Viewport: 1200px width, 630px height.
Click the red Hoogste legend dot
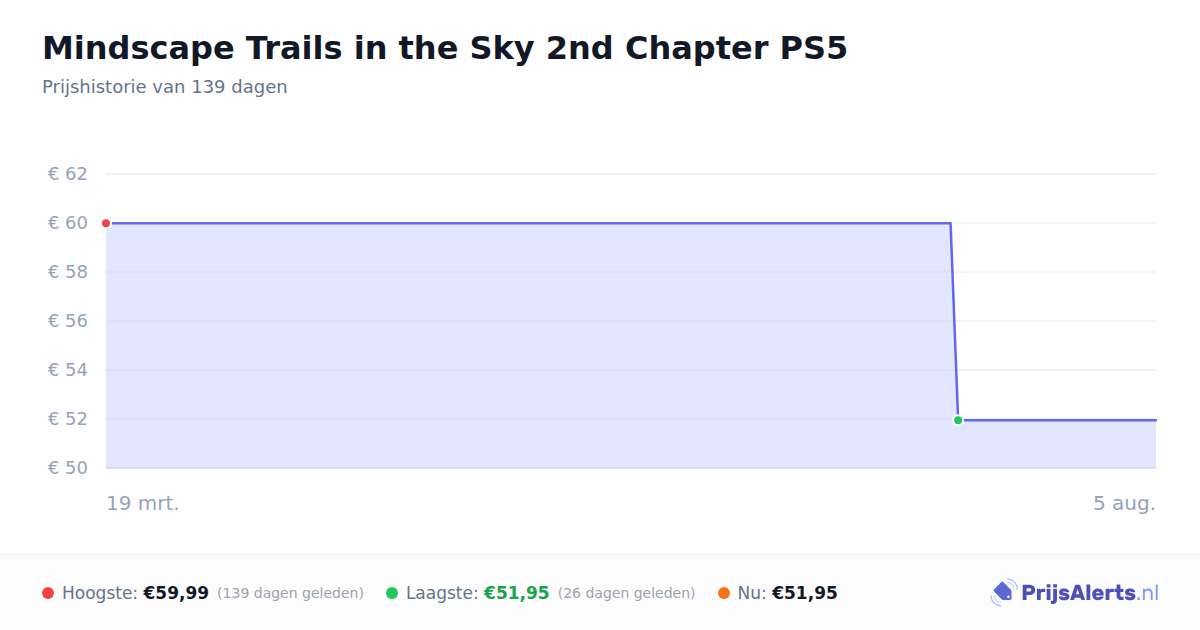[48, 593]
